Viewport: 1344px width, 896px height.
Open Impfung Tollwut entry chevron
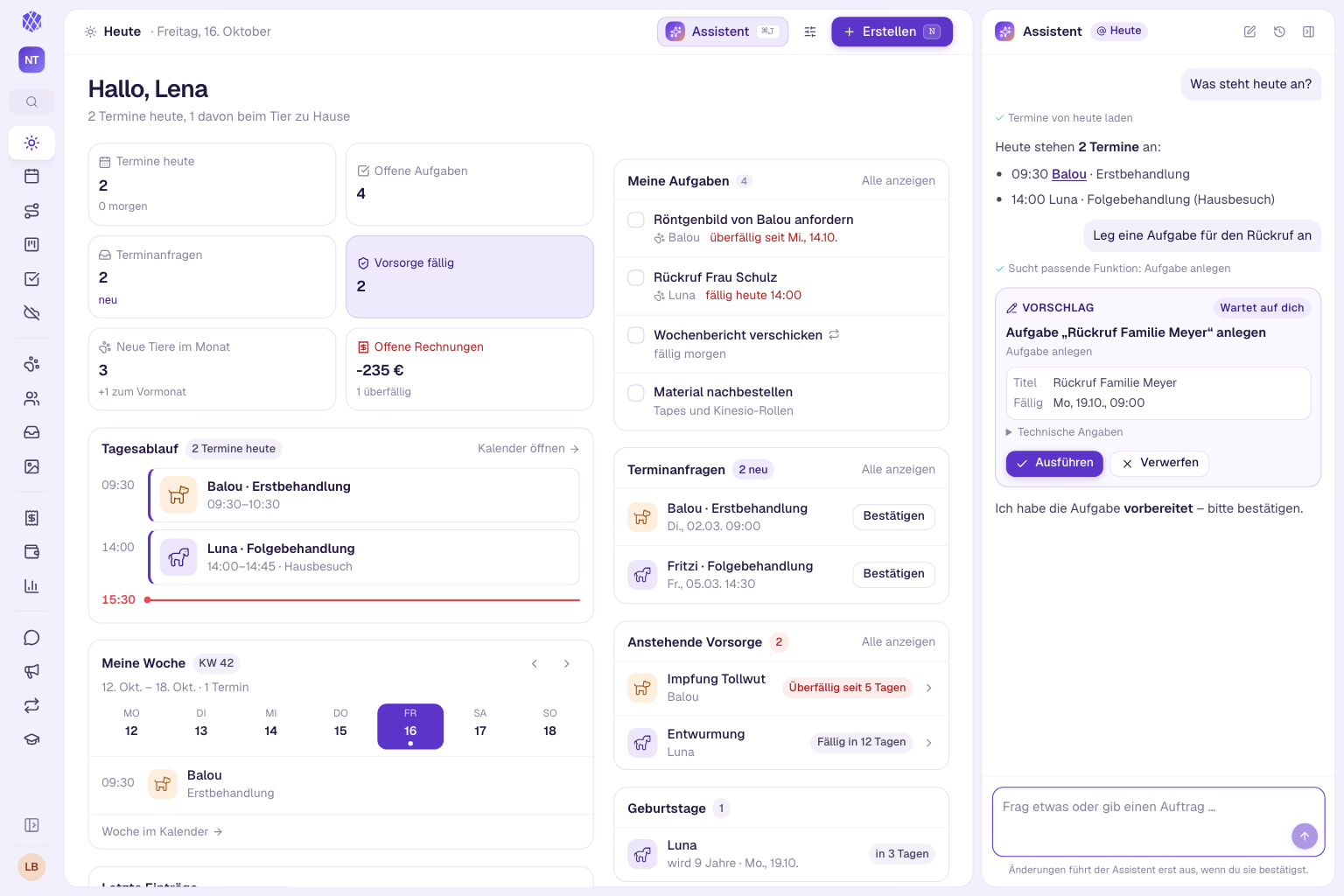coord(928,688)
